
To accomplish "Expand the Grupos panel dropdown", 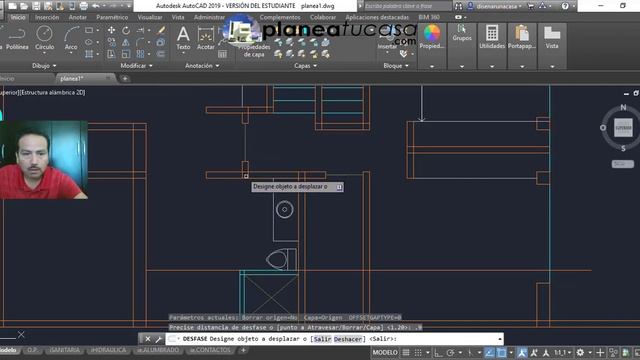I will click(462, 66).
